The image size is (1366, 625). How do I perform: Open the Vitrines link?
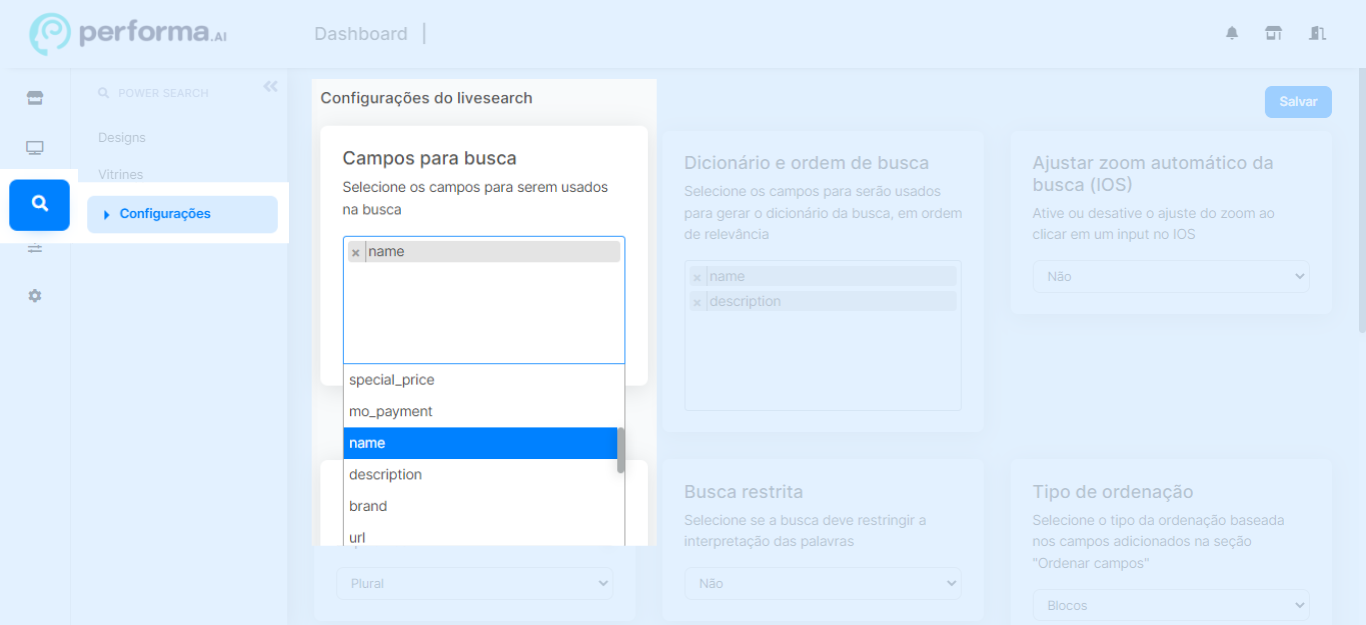pyautogui.click(x=120, y=174)
